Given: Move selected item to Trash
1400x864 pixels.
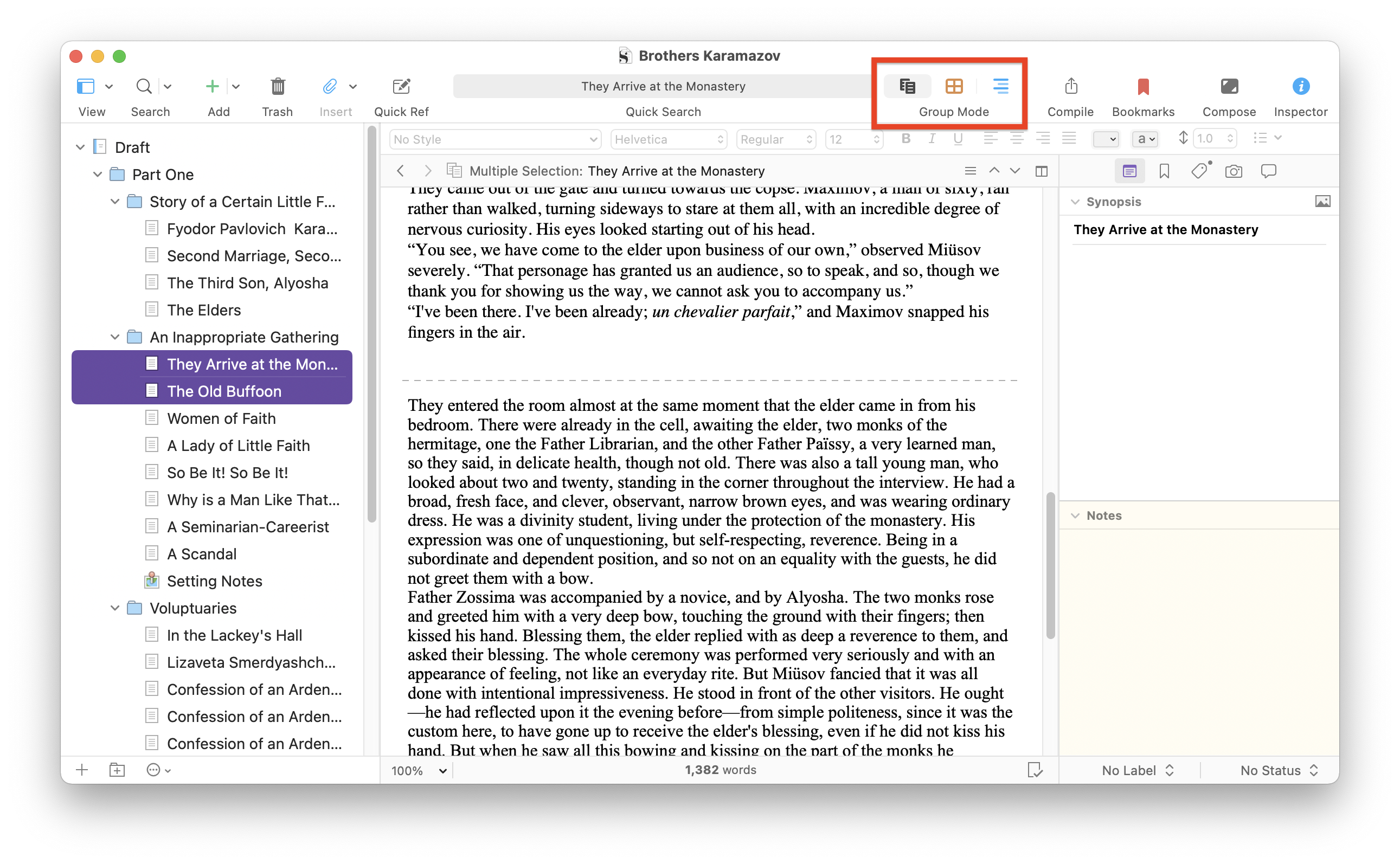Looking at the screenshot, I should [277, 86].
